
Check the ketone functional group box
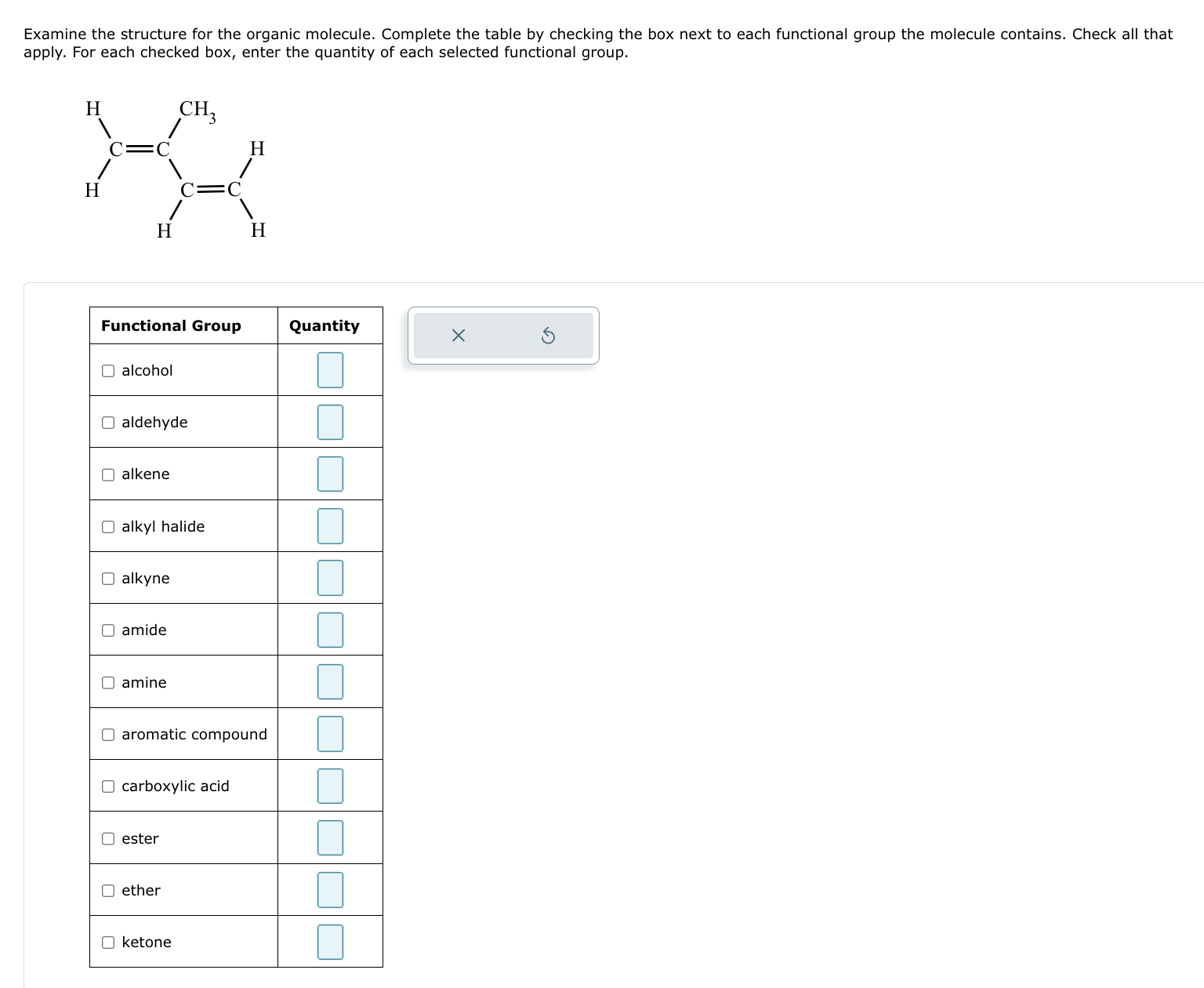click(108, 942)
